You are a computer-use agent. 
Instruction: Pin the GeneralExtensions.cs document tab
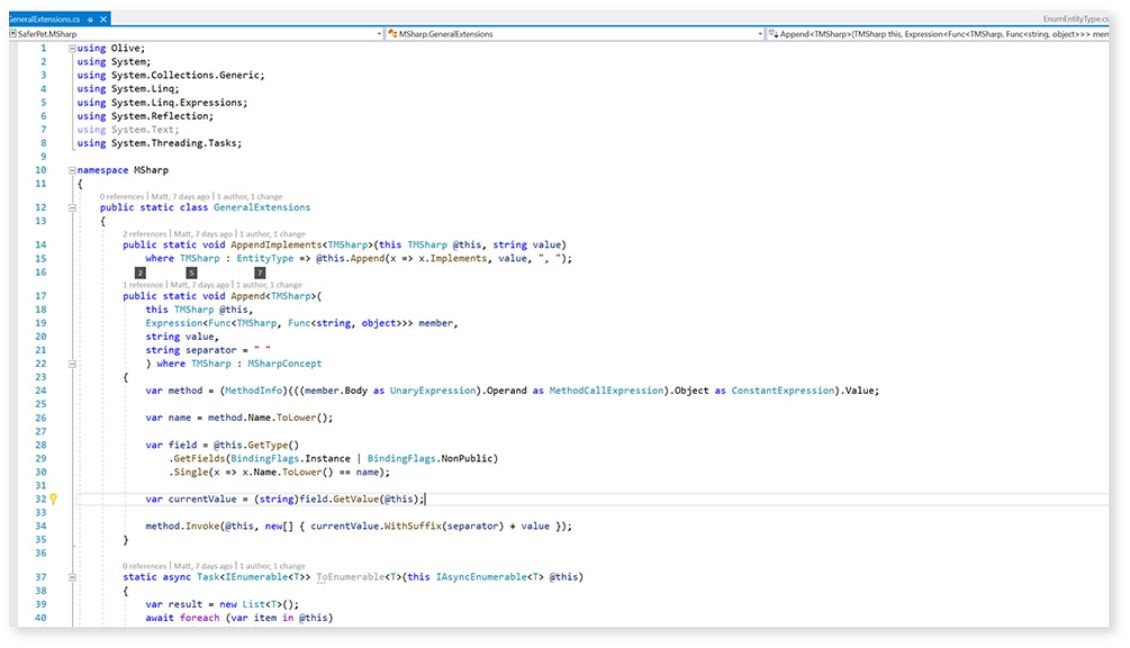[x=89, y=18]
